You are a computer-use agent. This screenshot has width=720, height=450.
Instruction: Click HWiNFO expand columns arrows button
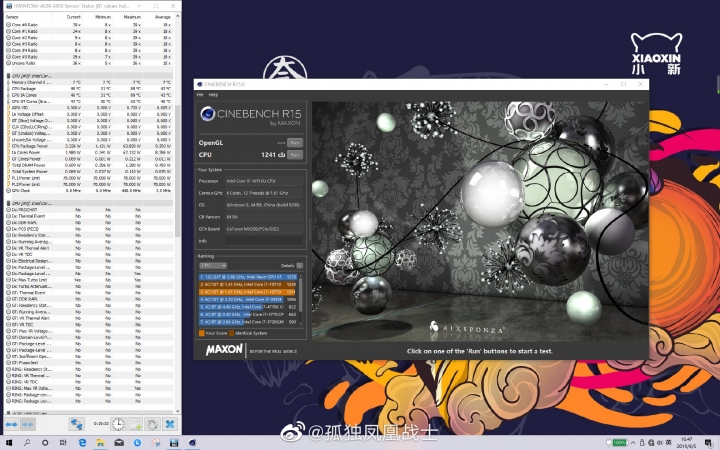(x=11, y=424)
